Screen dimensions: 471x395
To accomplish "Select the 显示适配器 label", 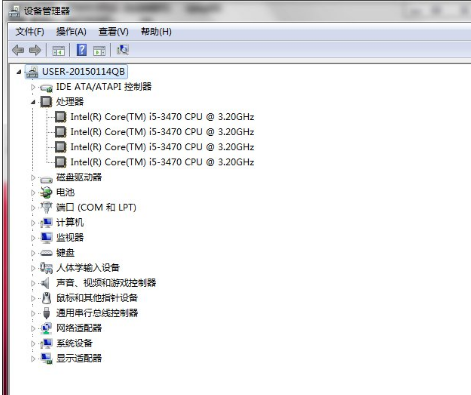I will pos(79,358).
